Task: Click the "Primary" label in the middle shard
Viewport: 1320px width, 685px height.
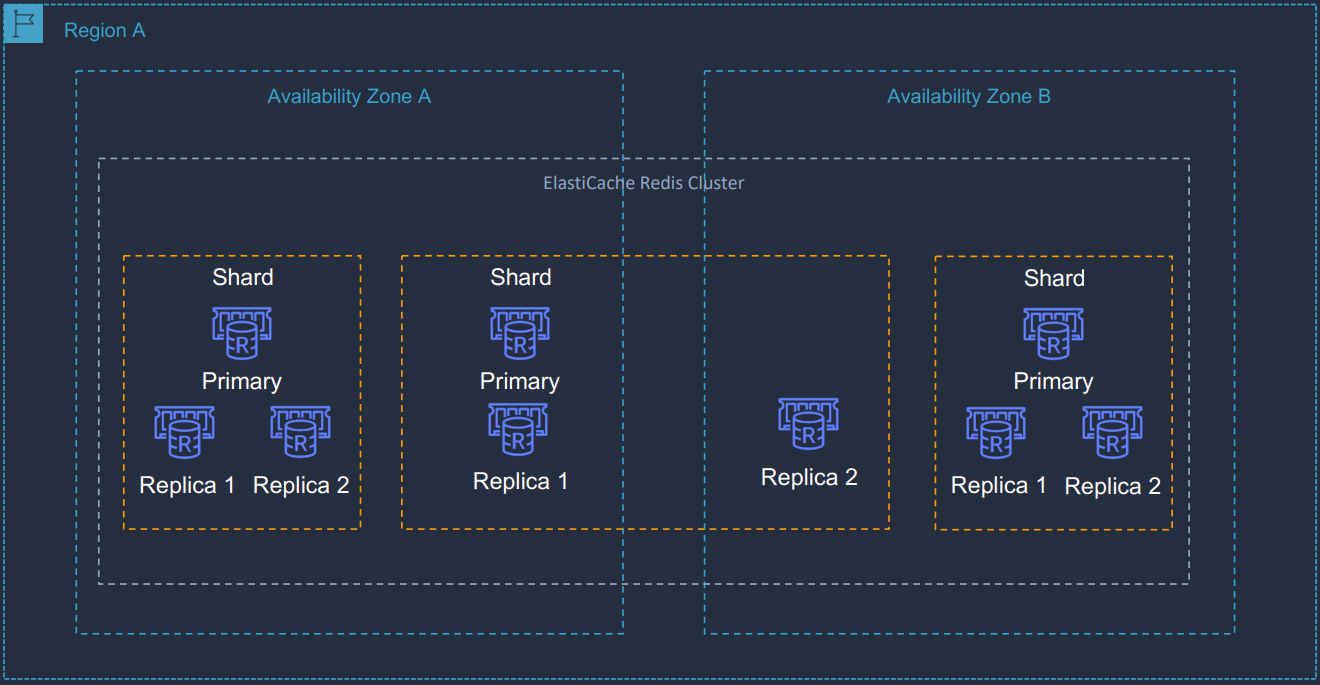Action: [x=520, y=382]
